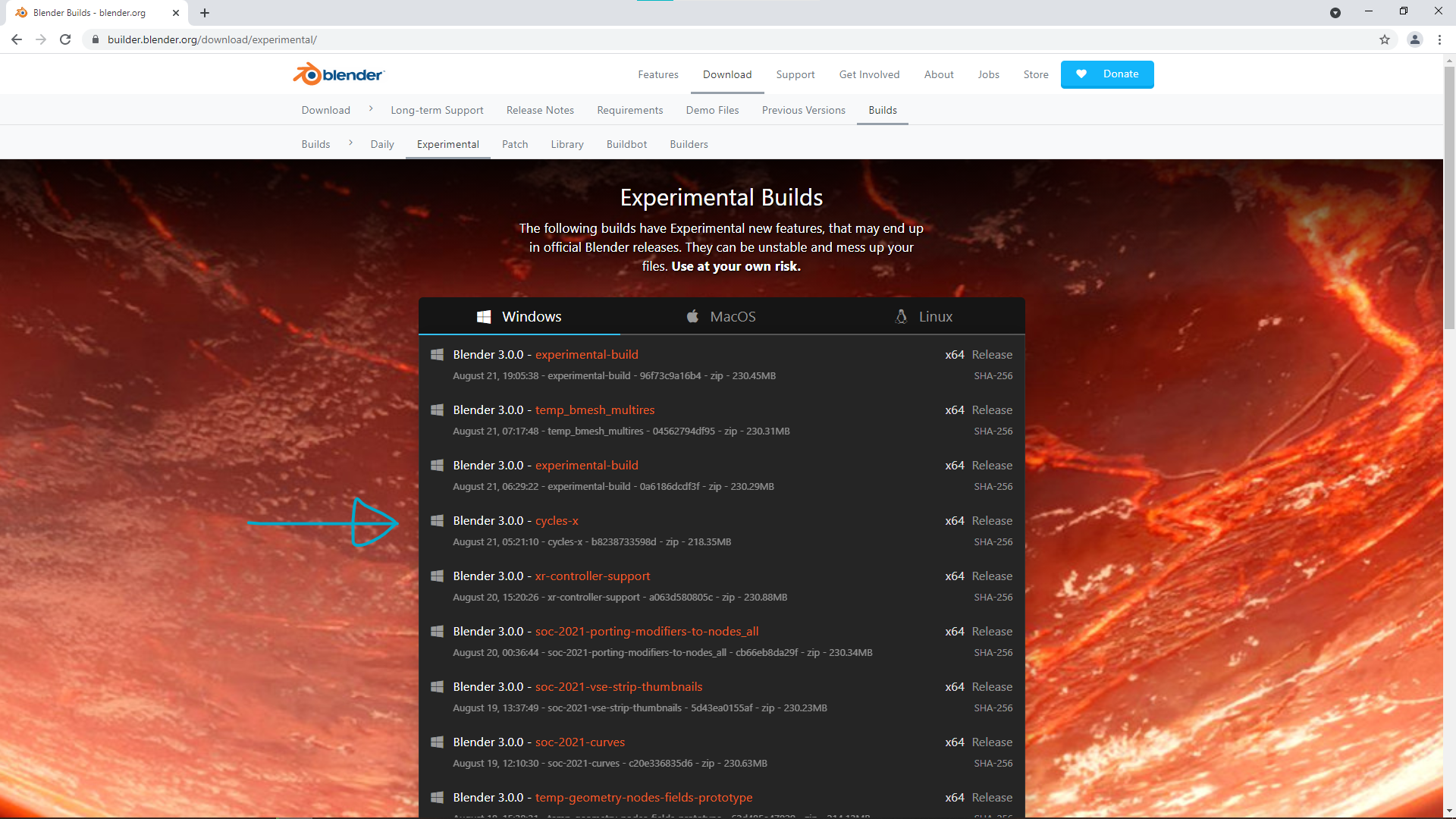Open the Daily builds section
Image resolution: width=1456 pixels, height=819 pixels.
[381, 144]
